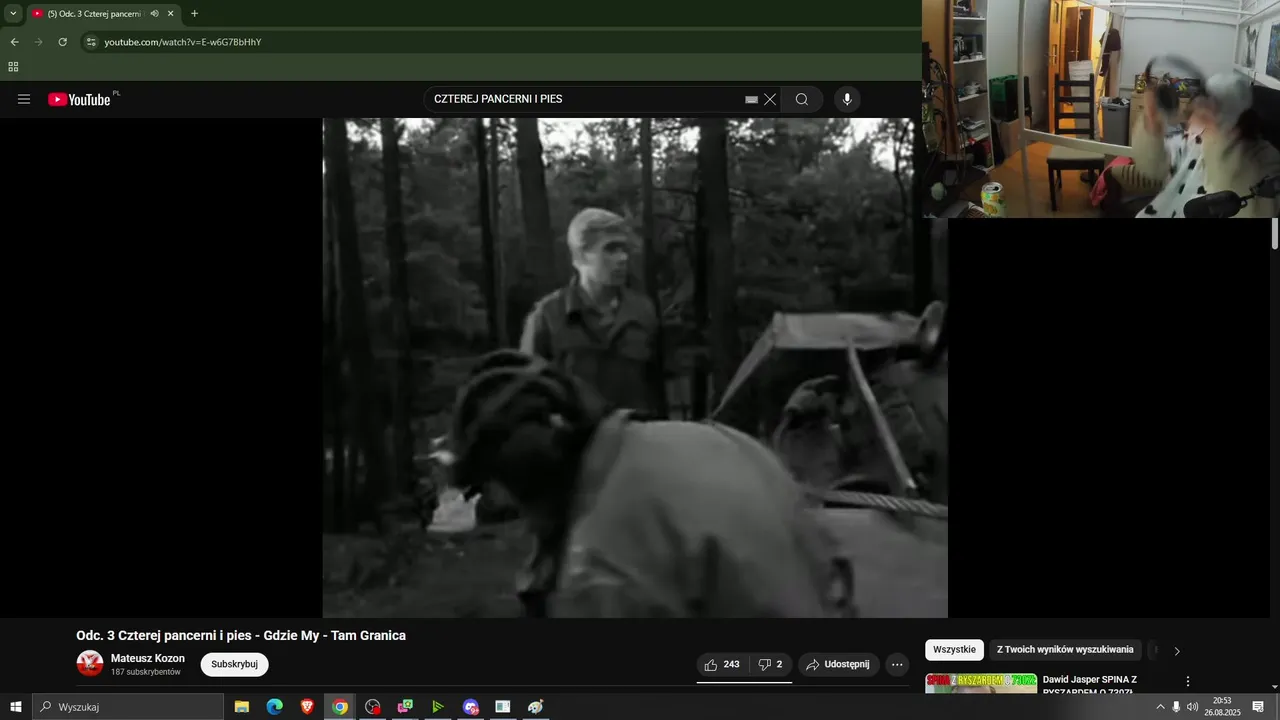Viewport: 1280px width, 720px height.
Task: Open the YouTube hamburger guide menu
Action: pos(24,99)
